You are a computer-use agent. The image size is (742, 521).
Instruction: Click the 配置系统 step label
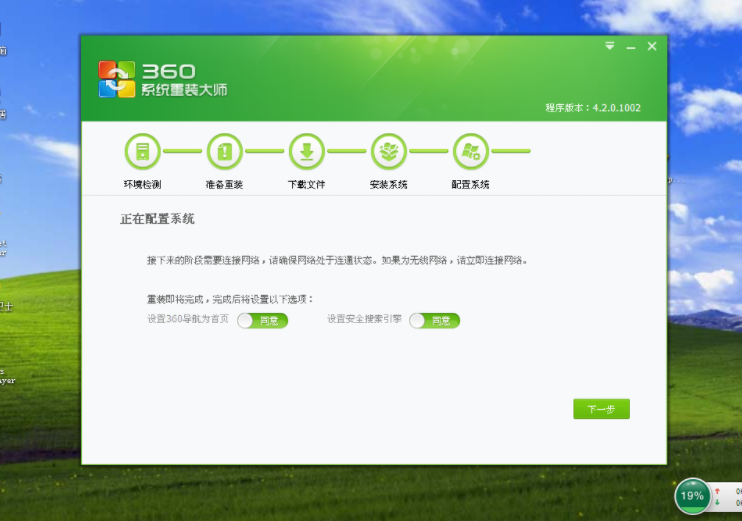(x=470, y=185)
